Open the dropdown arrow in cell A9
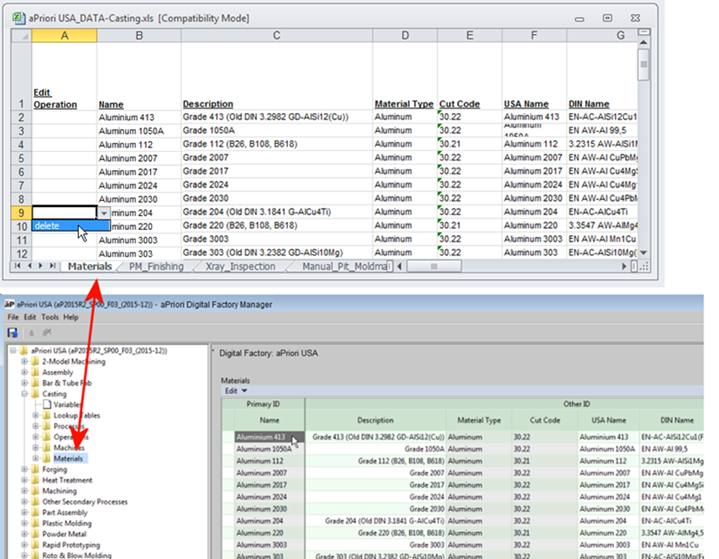Image resolution: width=719 pixels, height=559 pixels. pyautogui.click(x=104, y=213)
